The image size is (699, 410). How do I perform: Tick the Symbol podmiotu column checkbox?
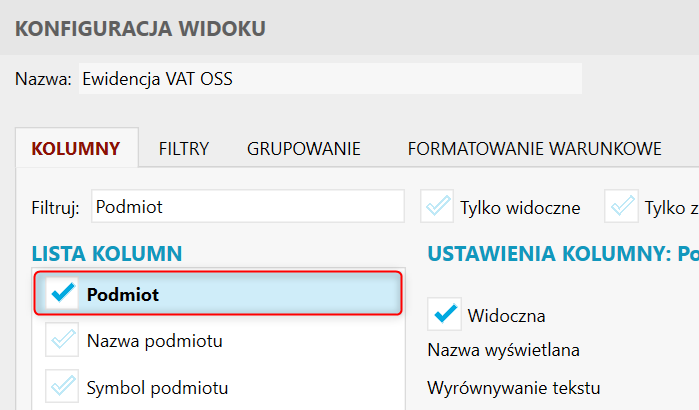[x=62, y=387]
